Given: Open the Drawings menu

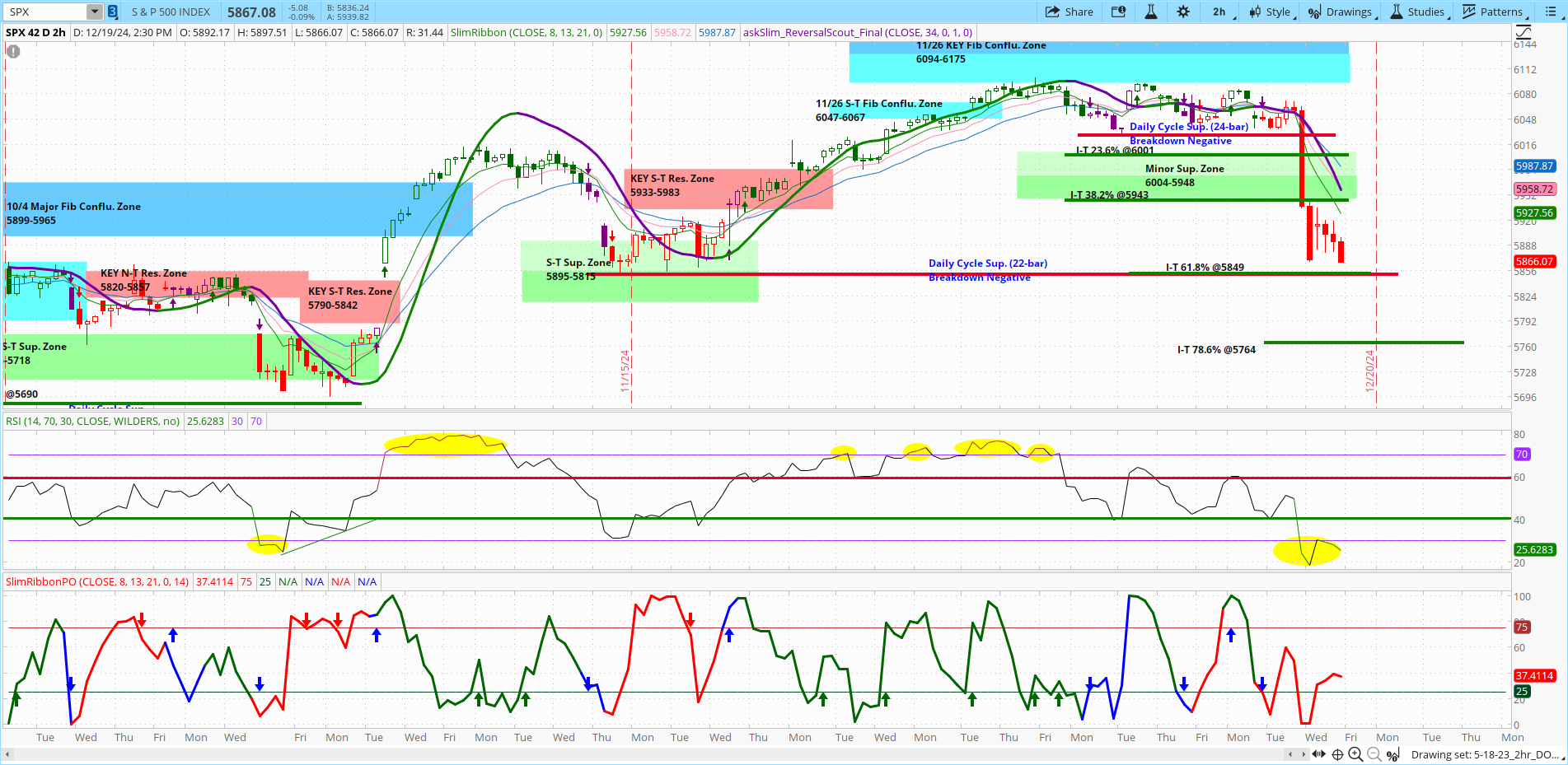Looking at the screenshot, I should 1342,12.
